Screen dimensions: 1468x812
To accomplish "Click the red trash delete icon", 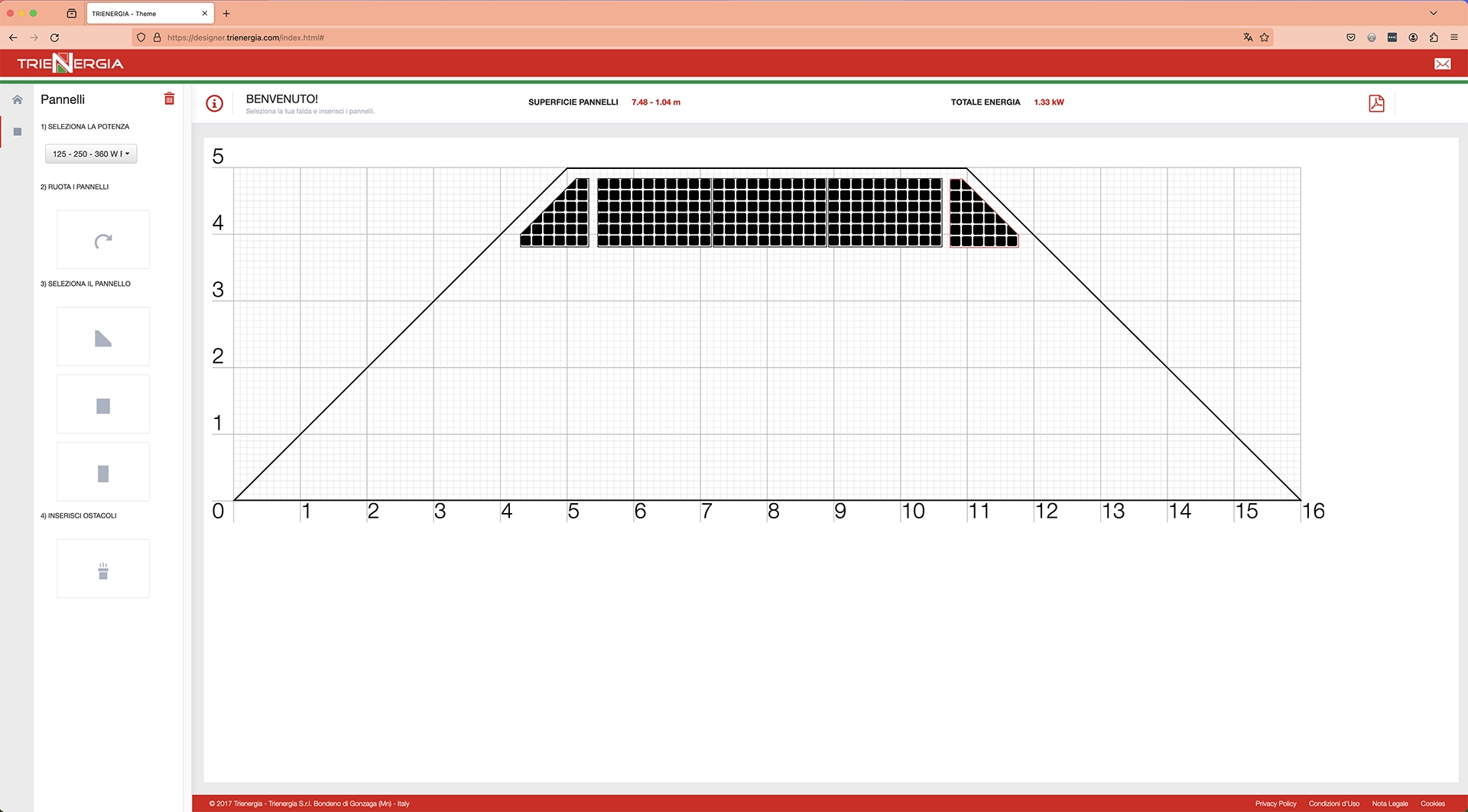I will coord(170,99).
